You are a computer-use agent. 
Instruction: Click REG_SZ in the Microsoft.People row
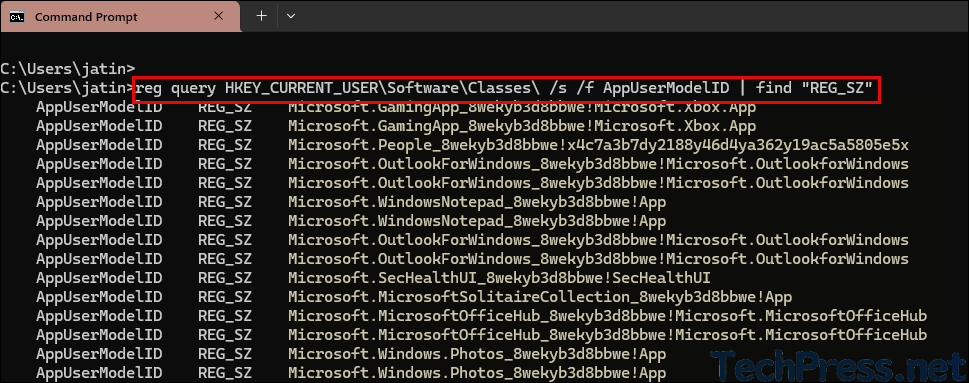(225, 145)
